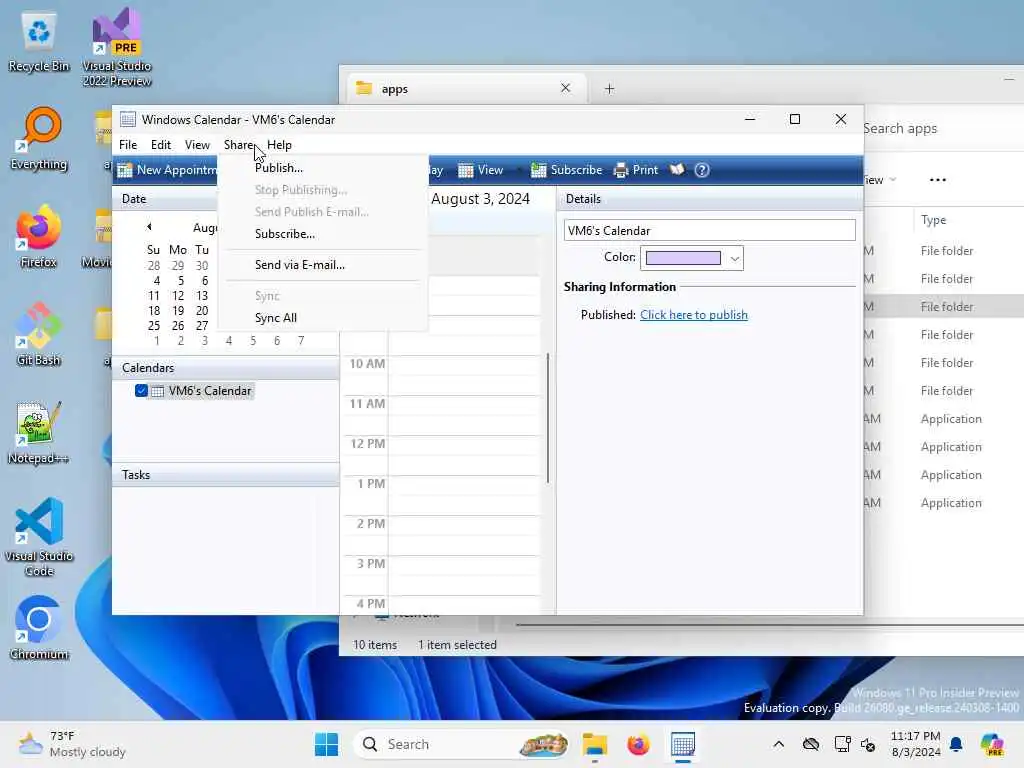This screenshot has width=1024, height=768.
Task: Select August 20 in mini calendar
Action: pos(202,311)
